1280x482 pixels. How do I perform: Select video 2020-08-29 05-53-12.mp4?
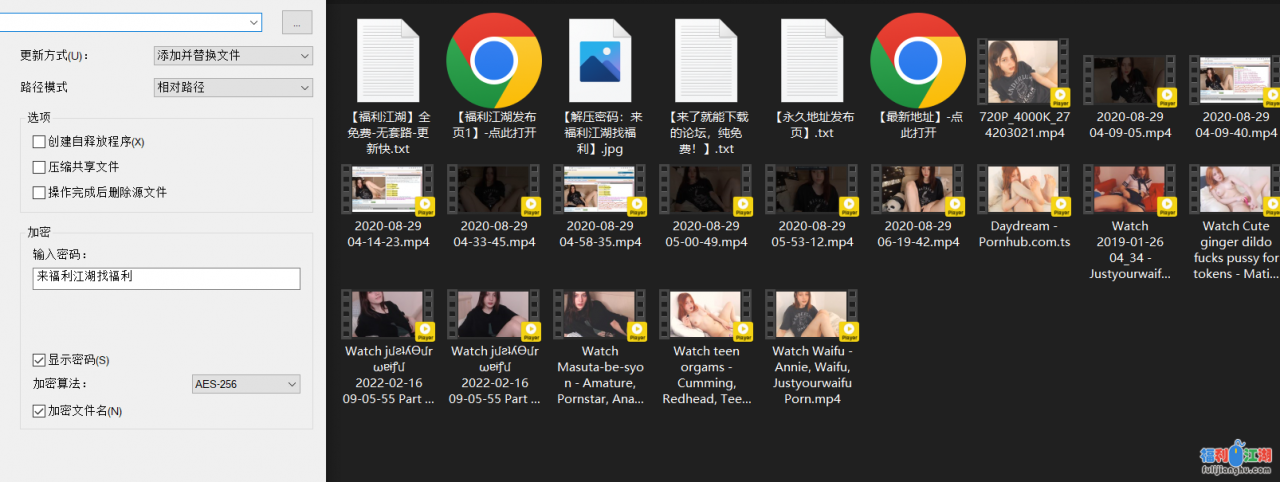point(811,191)
